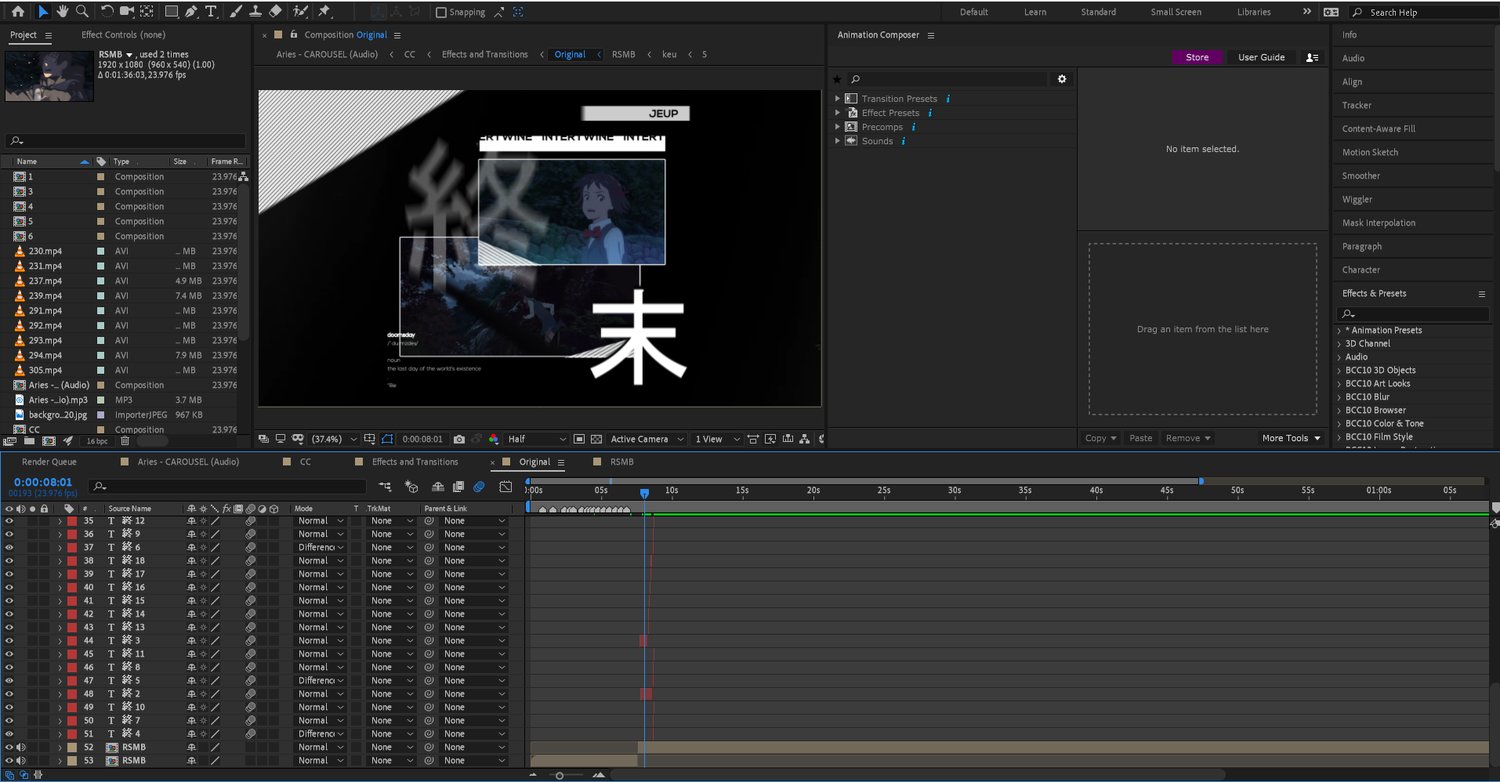Select the Clone Stamp tool

tap(255, 11)
